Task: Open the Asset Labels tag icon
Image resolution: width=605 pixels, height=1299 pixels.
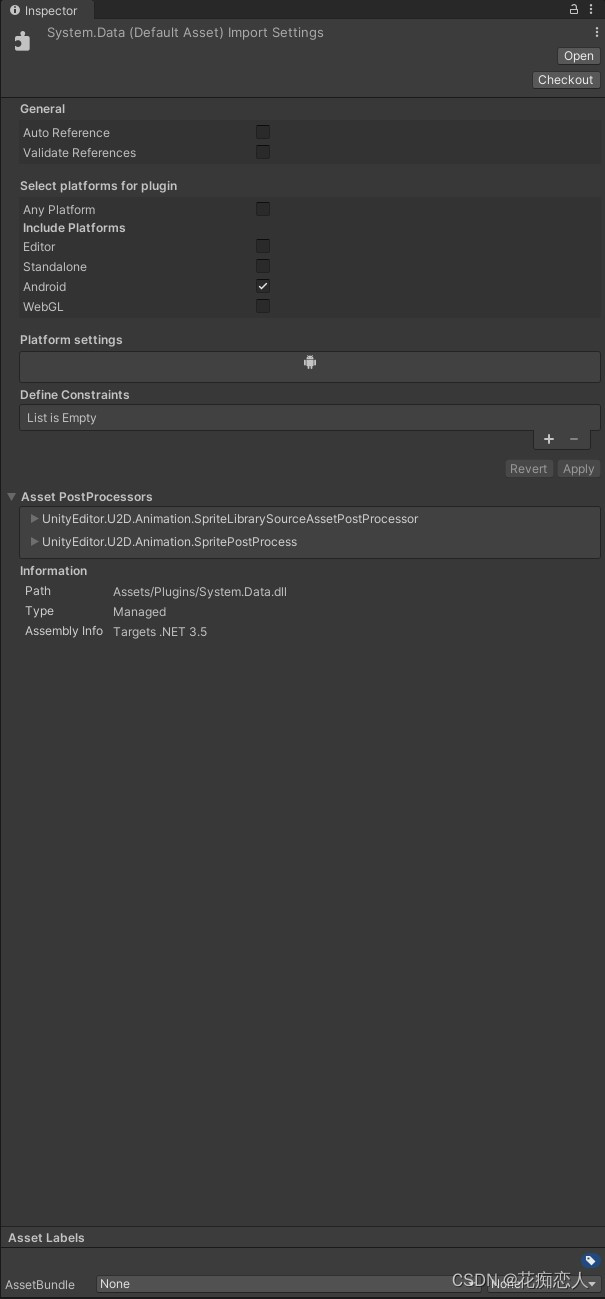Action: pyautogui.click(x=590, y=1261)
